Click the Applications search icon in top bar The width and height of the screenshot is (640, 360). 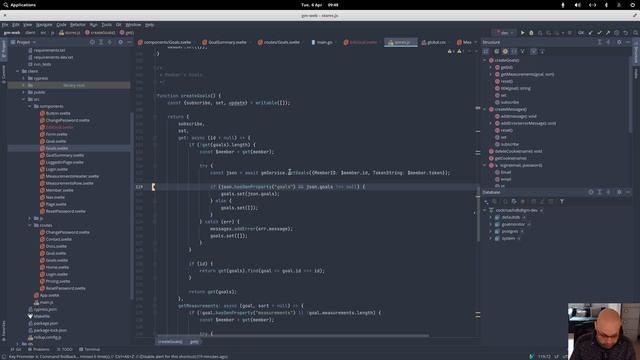click(5, 5)
